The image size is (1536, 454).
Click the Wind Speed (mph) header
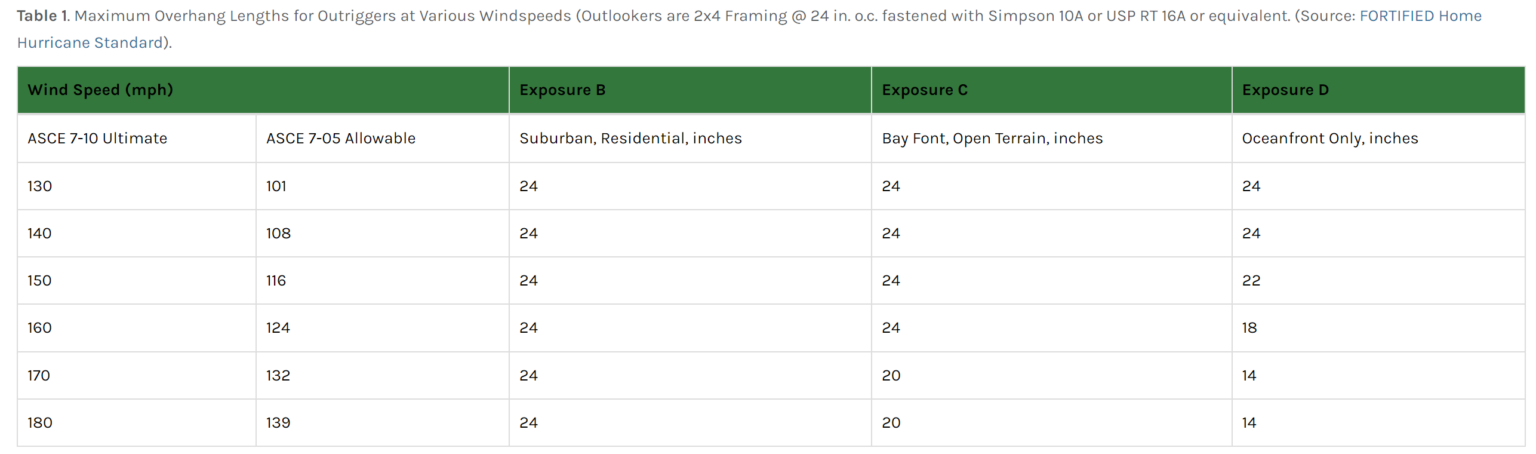(x=100, y=90)
